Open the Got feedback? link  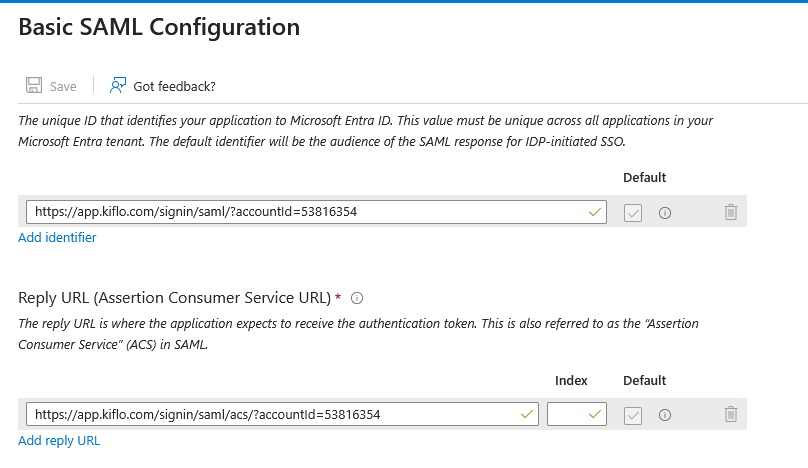pos(174,86)
